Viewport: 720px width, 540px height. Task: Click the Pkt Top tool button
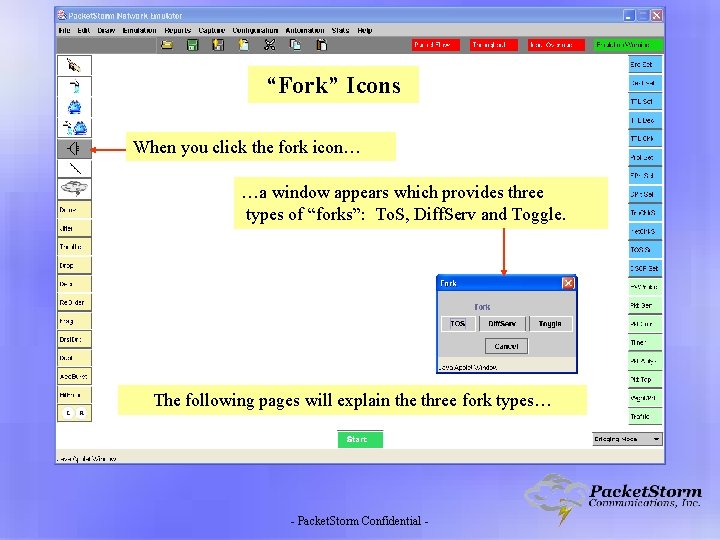click(x=645, y=380)
